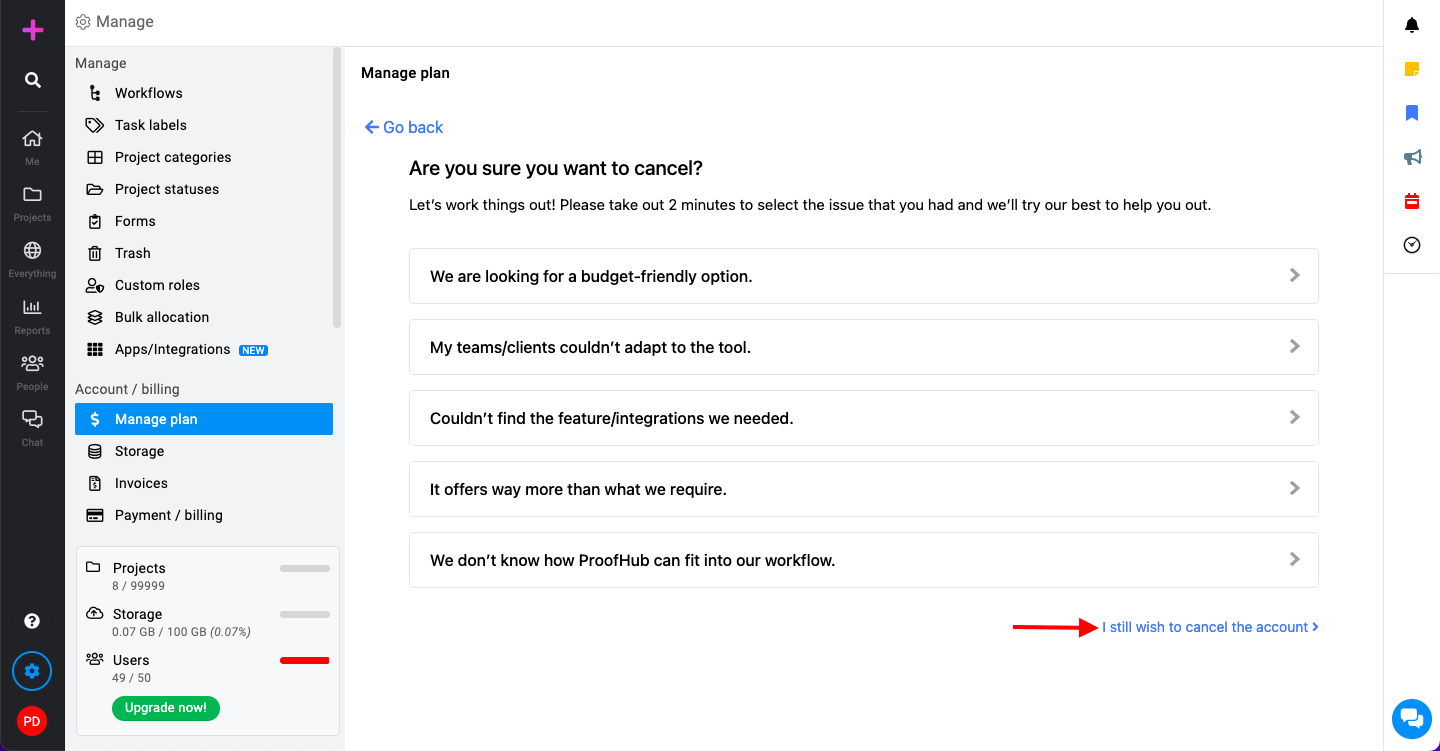This screenshot has width=1440, height=751.
Task: Click the help question mark icon
Action: click(x=32, y=621)
